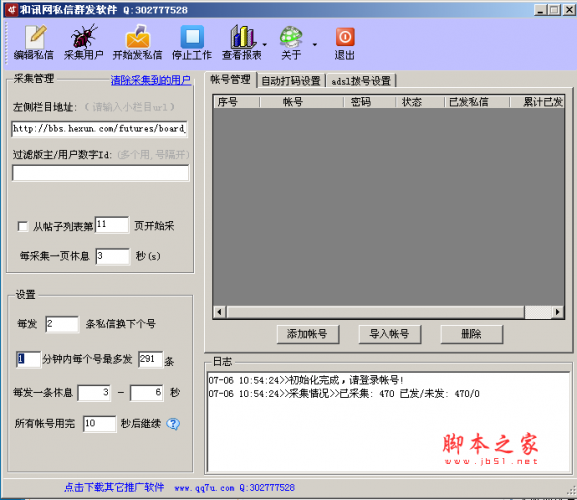577x500 pixels.
Task: Click 删除 button
Action: pyautogui.click(x=471, y=334)
